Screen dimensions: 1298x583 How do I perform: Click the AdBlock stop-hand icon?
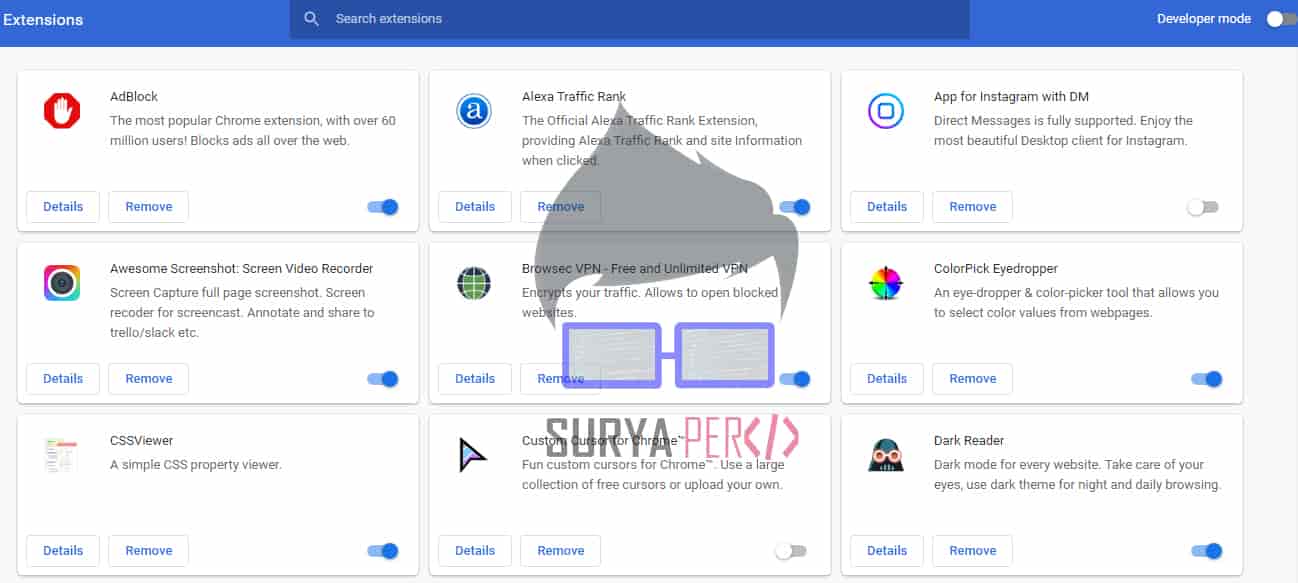pos(62,110)
